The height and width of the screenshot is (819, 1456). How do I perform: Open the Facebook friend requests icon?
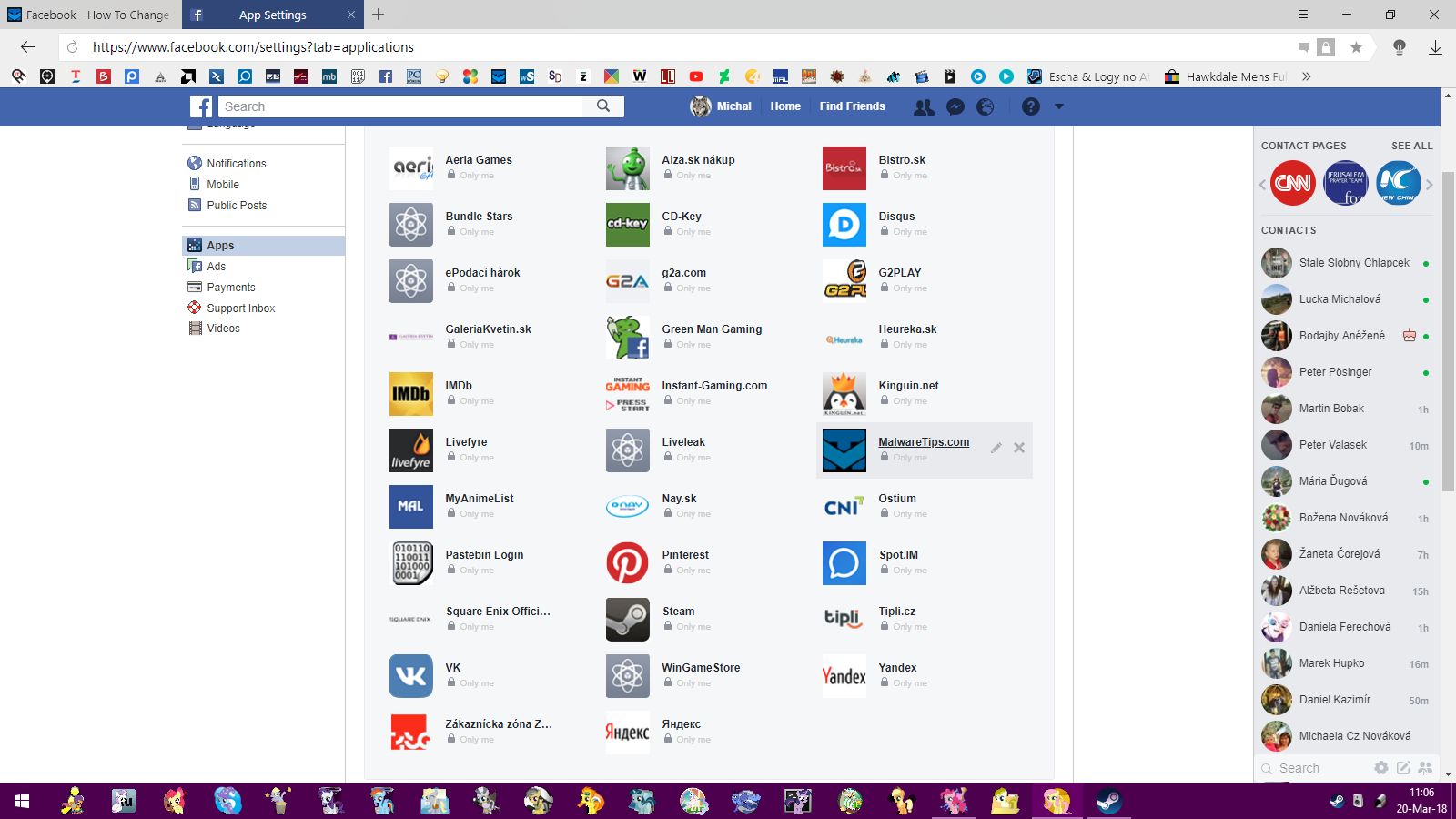coord(924,106)
